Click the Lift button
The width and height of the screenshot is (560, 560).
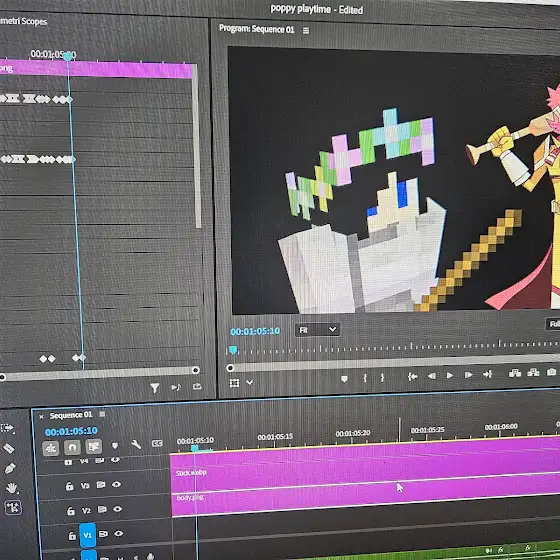click(x=515, y=374)
